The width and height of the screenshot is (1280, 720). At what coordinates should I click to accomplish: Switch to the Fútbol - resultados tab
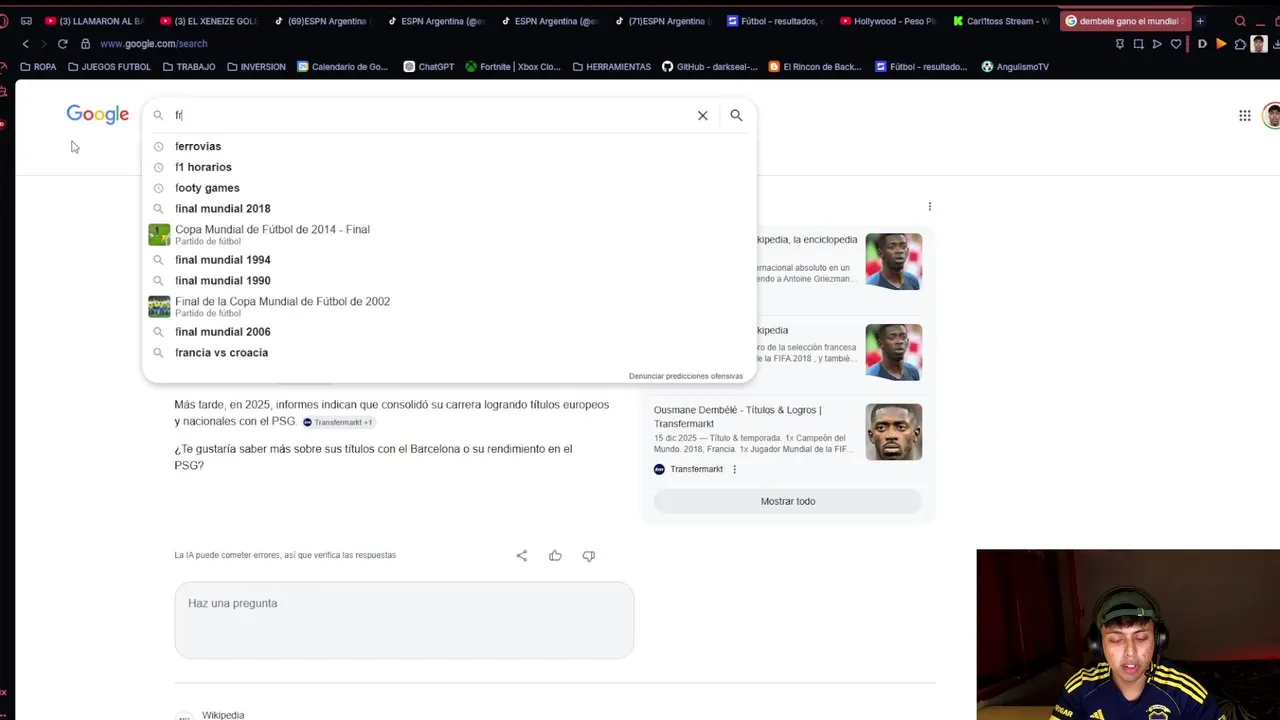click(x=775, y=21)
